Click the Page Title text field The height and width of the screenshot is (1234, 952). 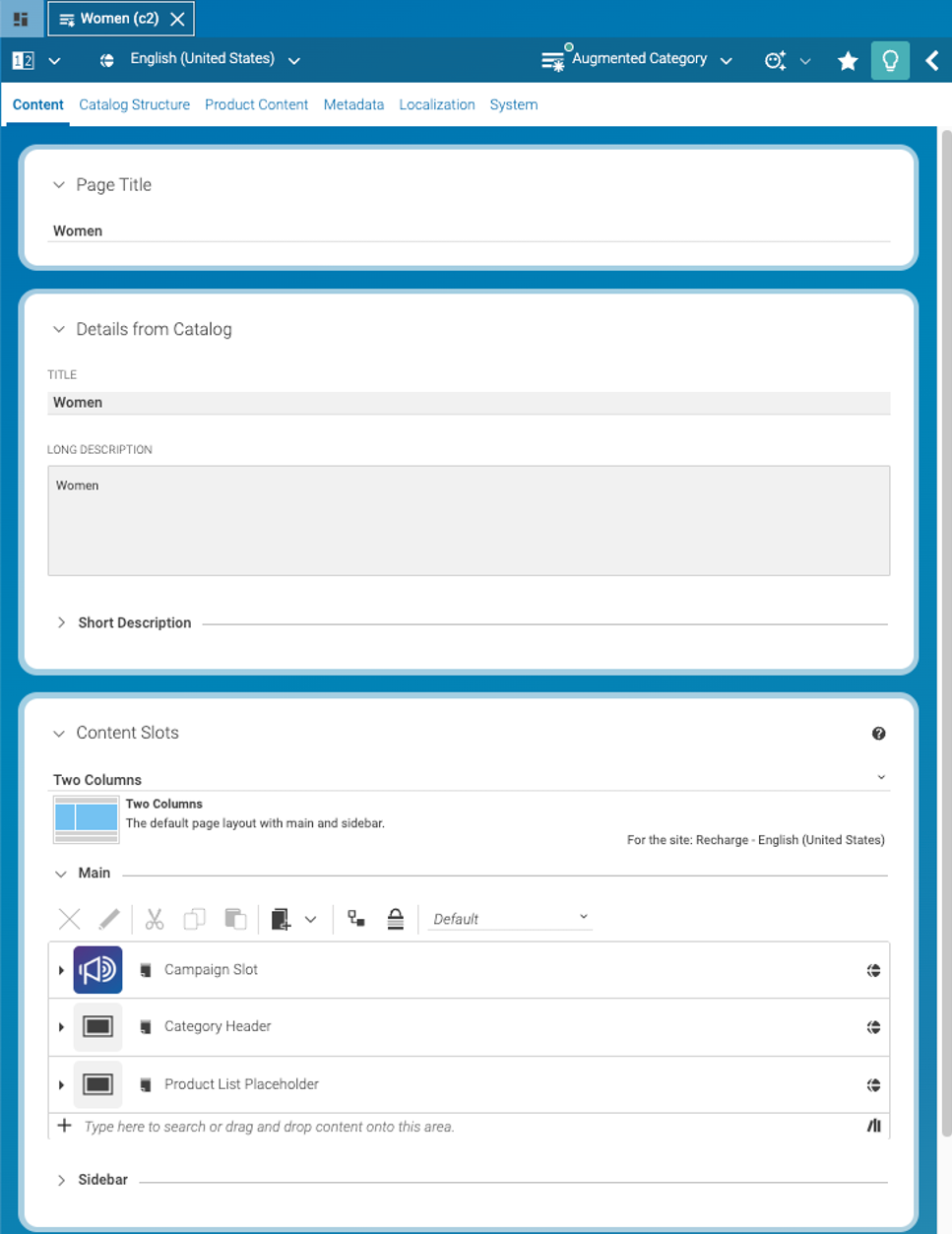point(469,230)
